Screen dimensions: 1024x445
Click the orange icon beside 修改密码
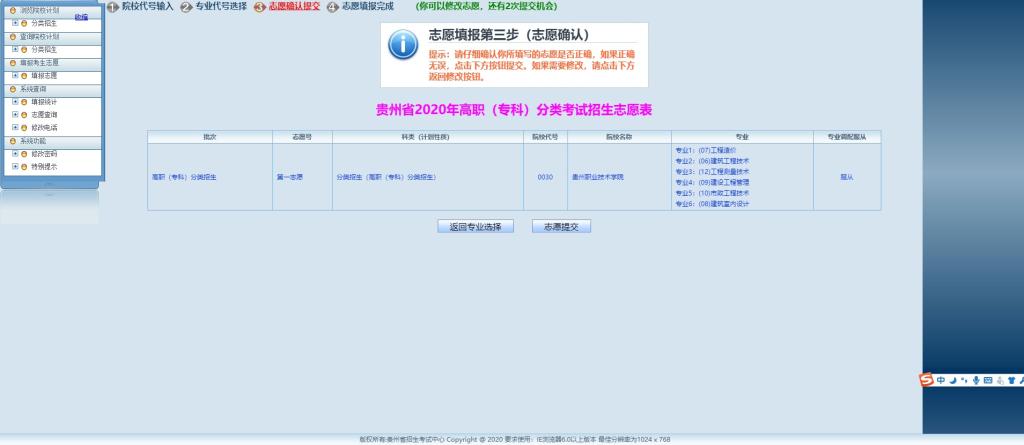click(x=24, y=154)
